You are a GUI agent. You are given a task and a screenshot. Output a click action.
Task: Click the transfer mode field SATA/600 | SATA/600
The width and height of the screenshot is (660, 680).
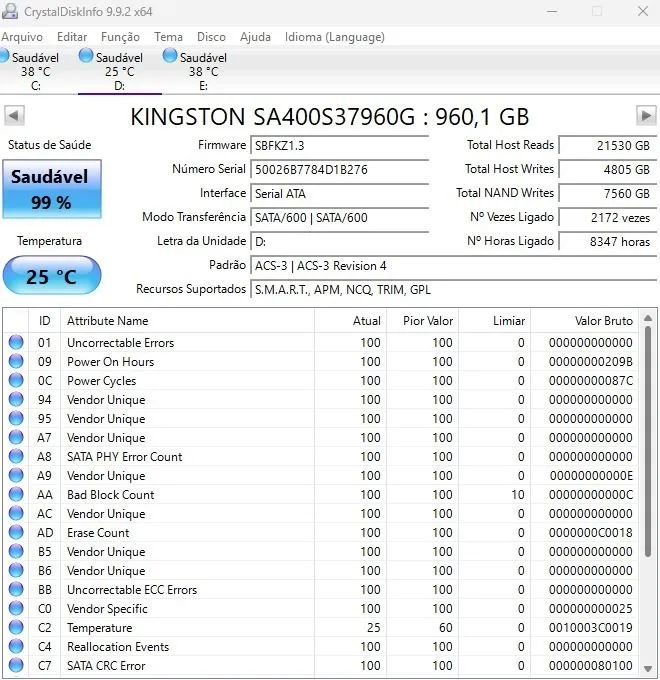point(340,218)
